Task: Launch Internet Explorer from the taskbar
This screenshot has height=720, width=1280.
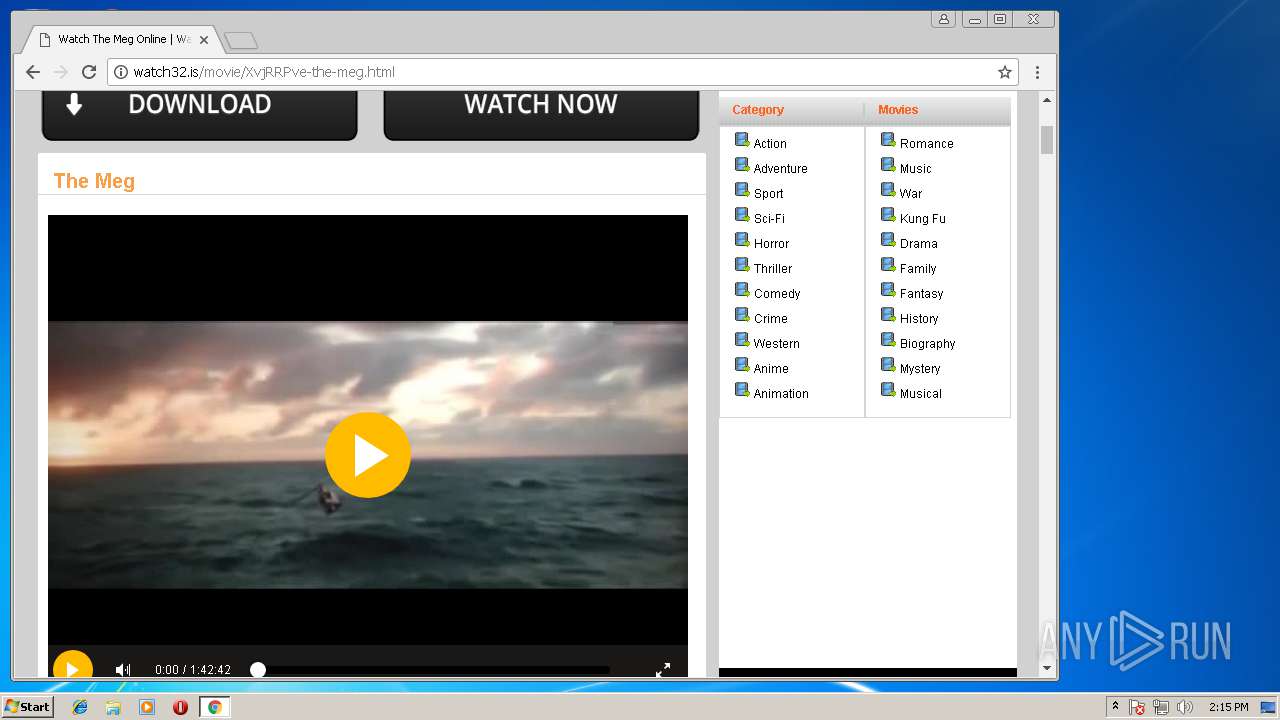Action: click(x=80, y=707)
